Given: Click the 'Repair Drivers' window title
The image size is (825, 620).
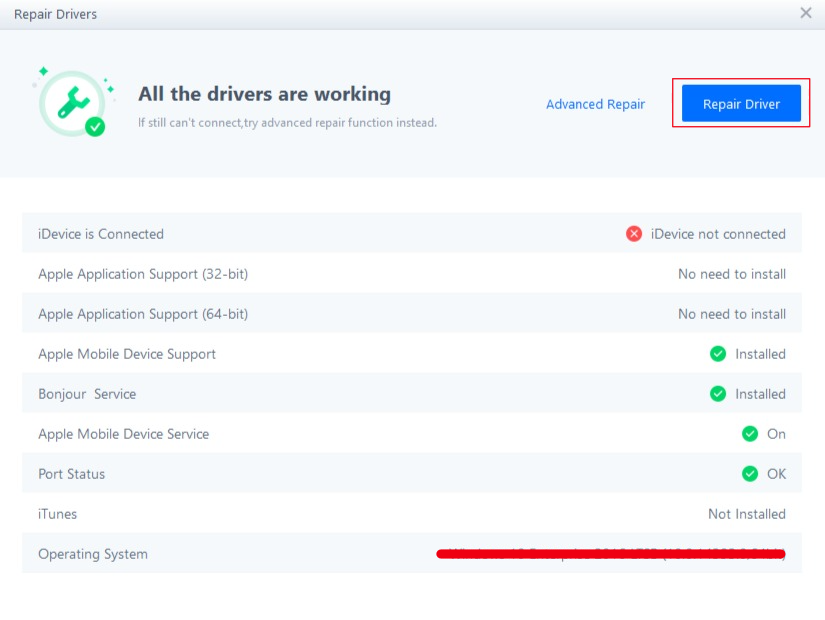Looking at the screenshot, I should pyautogui.click(x=55, y=14).
